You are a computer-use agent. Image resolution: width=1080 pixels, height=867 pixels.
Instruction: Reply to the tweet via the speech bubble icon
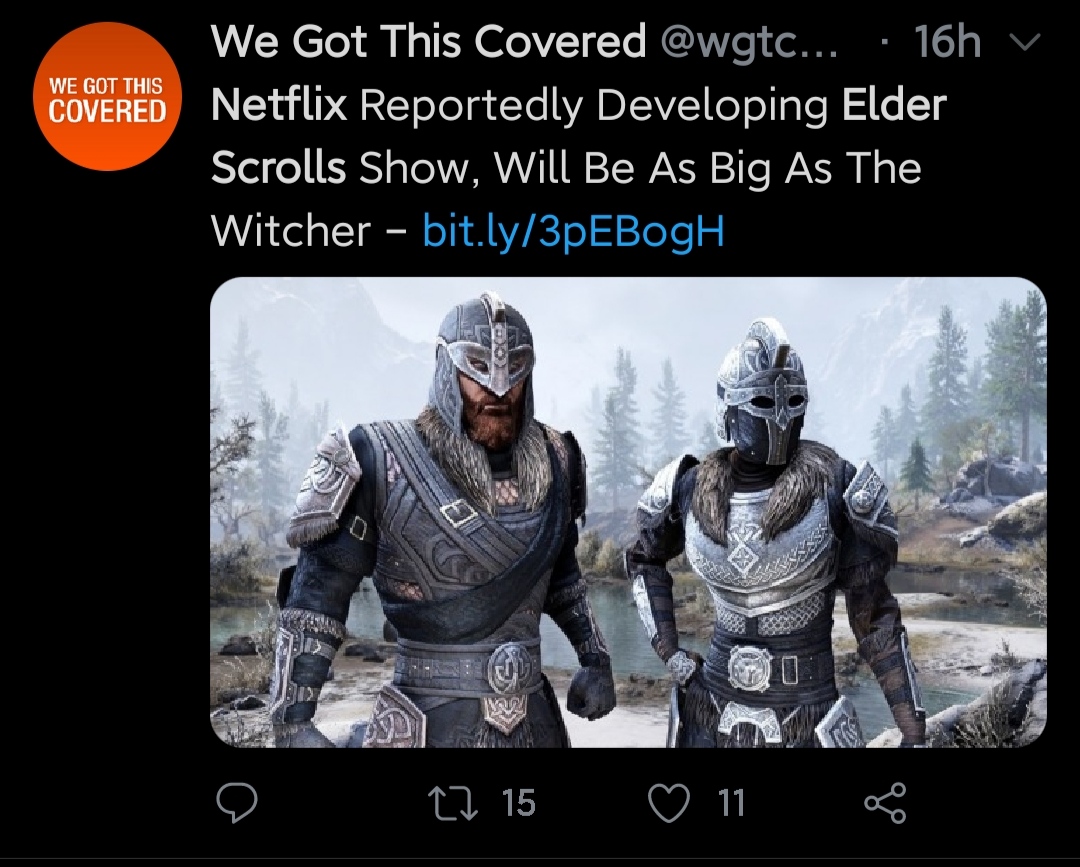tap(237, 802)
